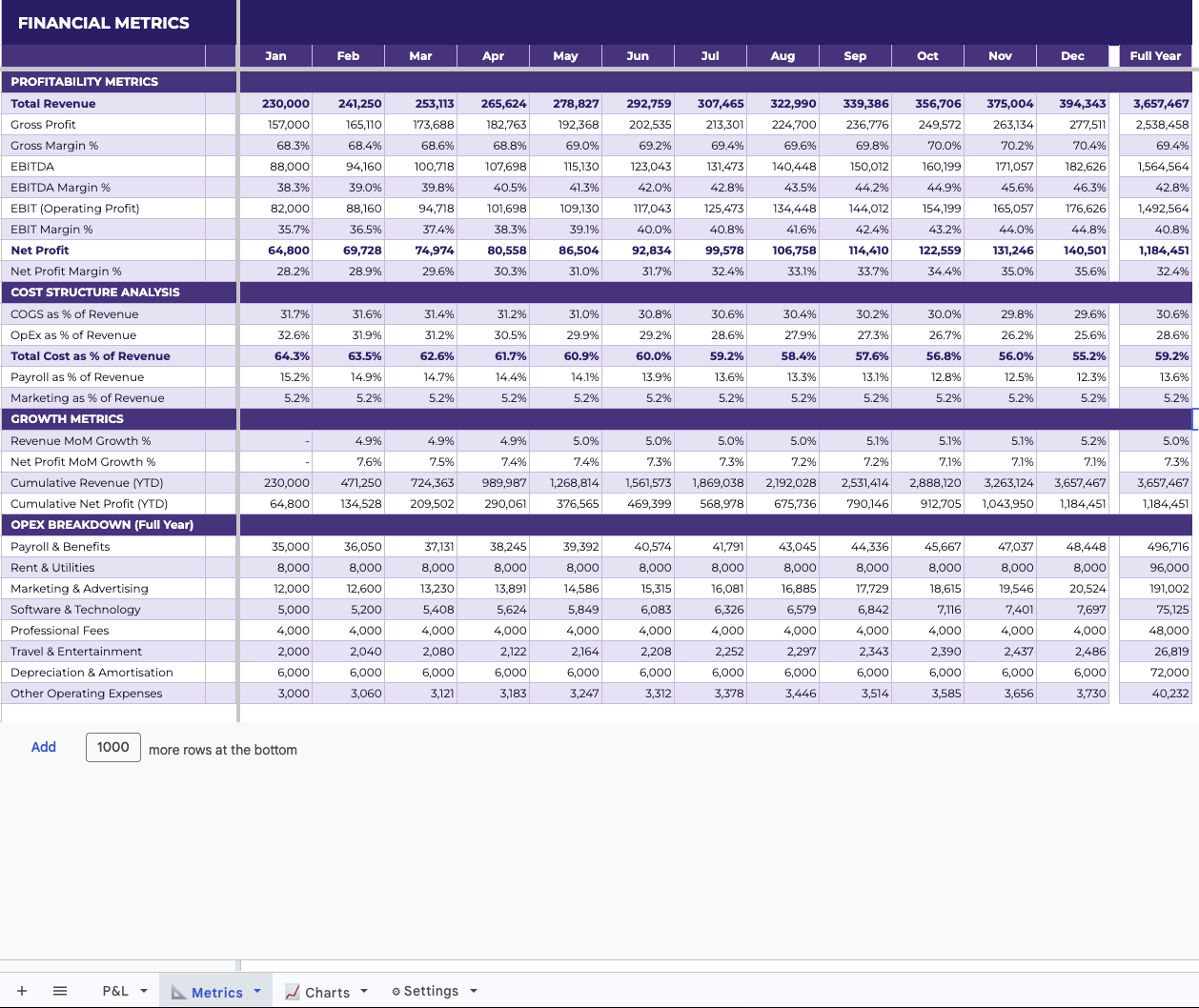Select December EBITDA cell 182,626
This screenshot has width=1199, height=1008.
(x=1072, y=167)
